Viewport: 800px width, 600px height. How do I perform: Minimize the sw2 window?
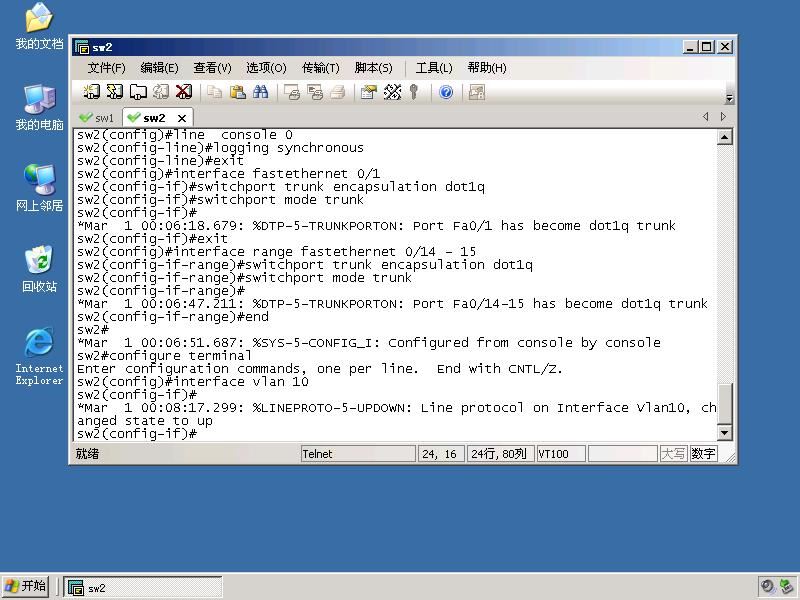[x=690, y=47]
